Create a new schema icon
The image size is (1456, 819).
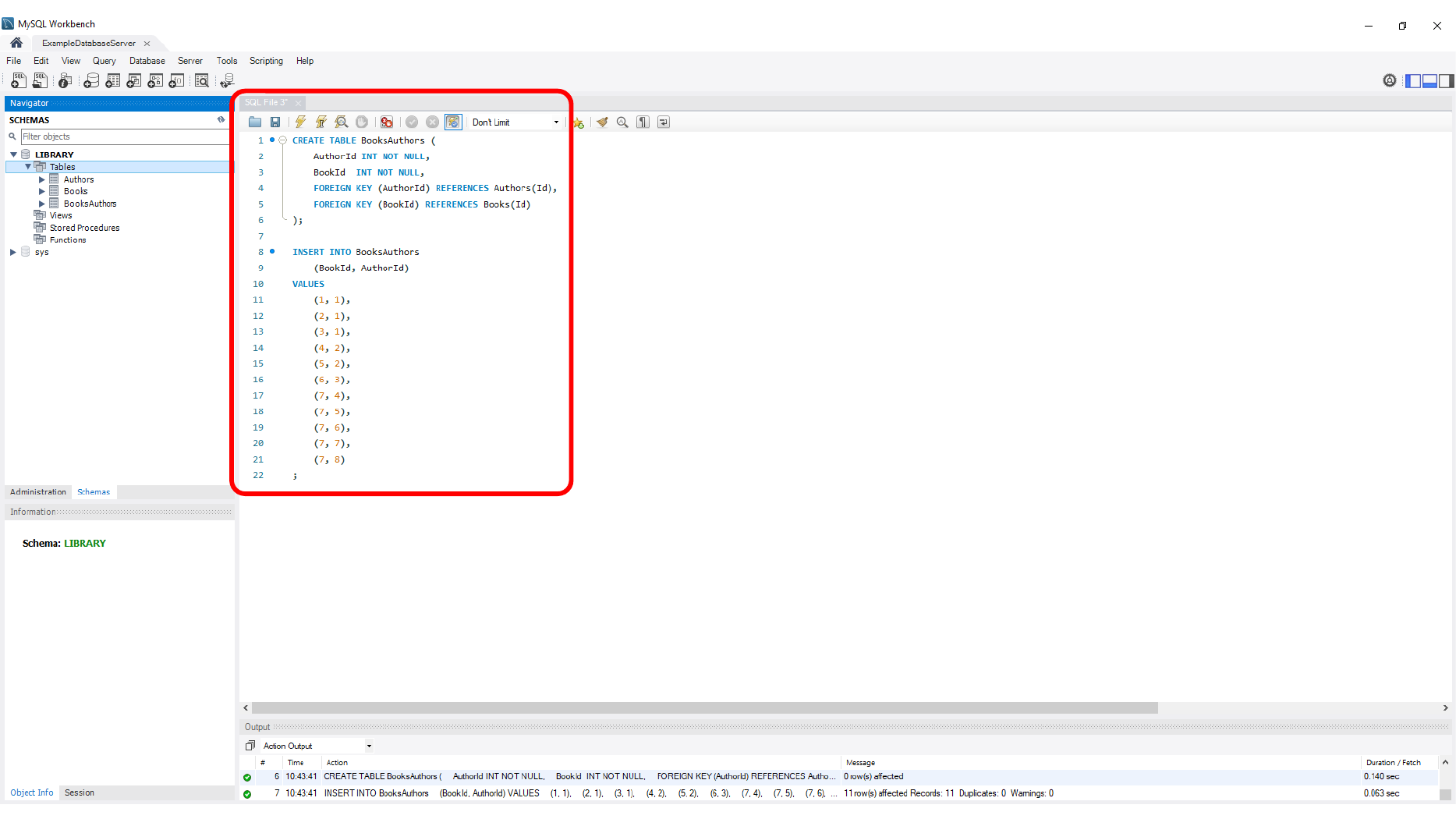click(91, 80)
